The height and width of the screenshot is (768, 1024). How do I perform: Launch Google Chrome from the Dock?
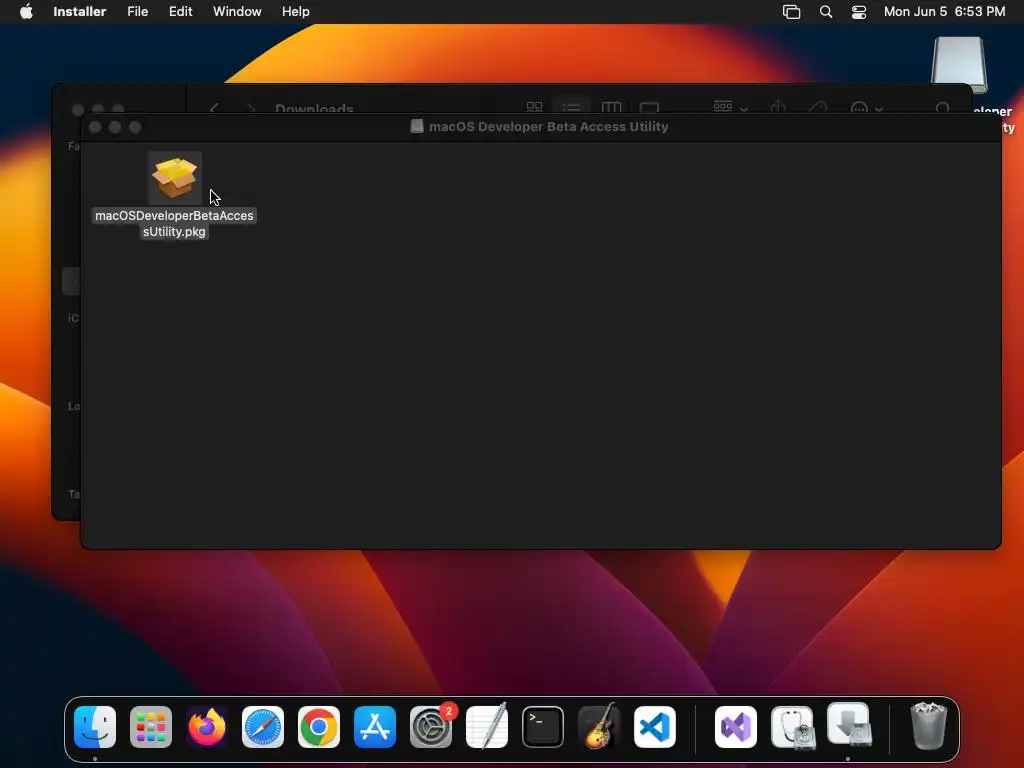pyautogui.click(x=319, y=727)
